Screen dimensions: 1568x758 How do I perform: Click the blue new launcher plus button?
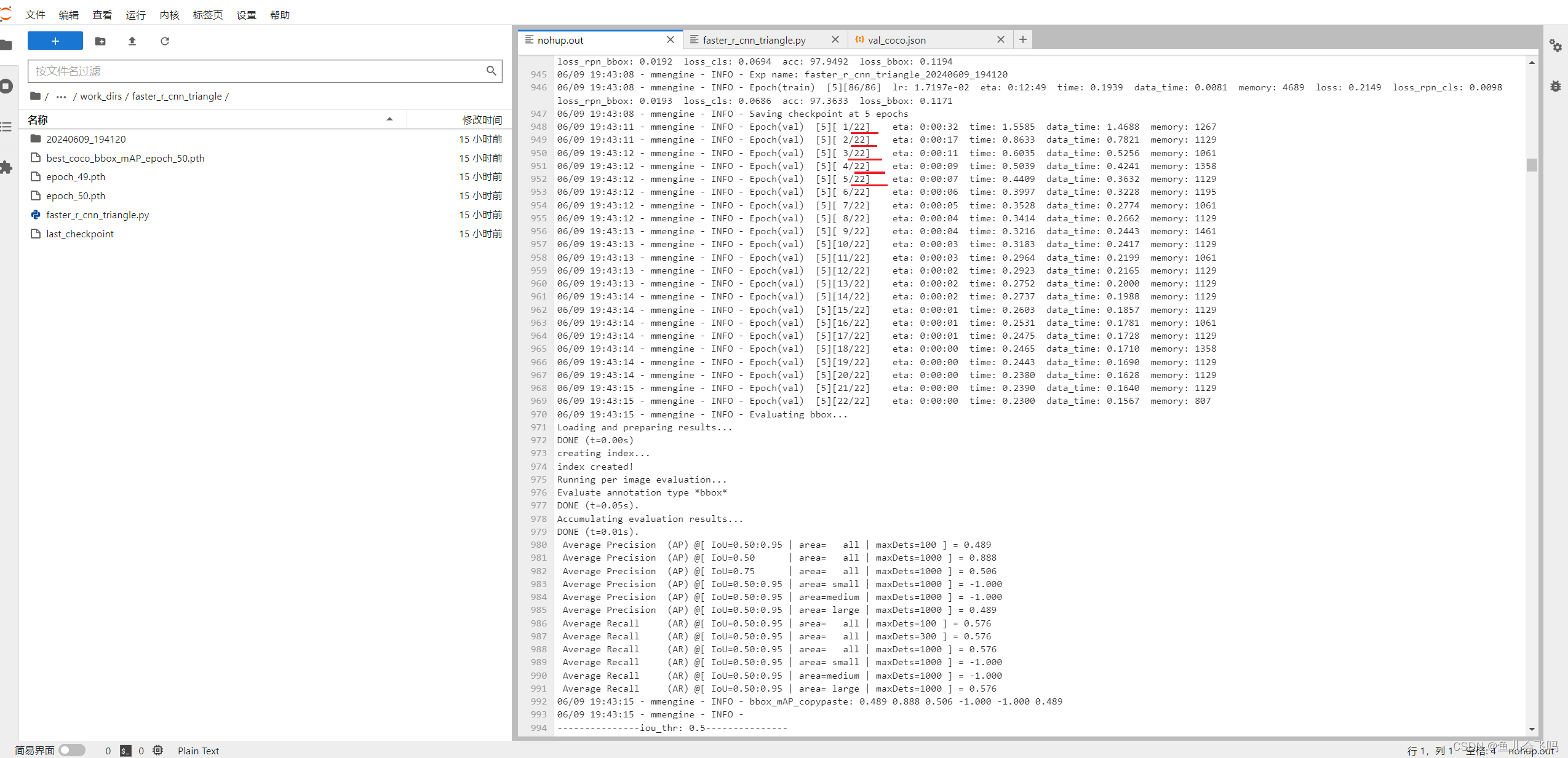coord(55,41)
